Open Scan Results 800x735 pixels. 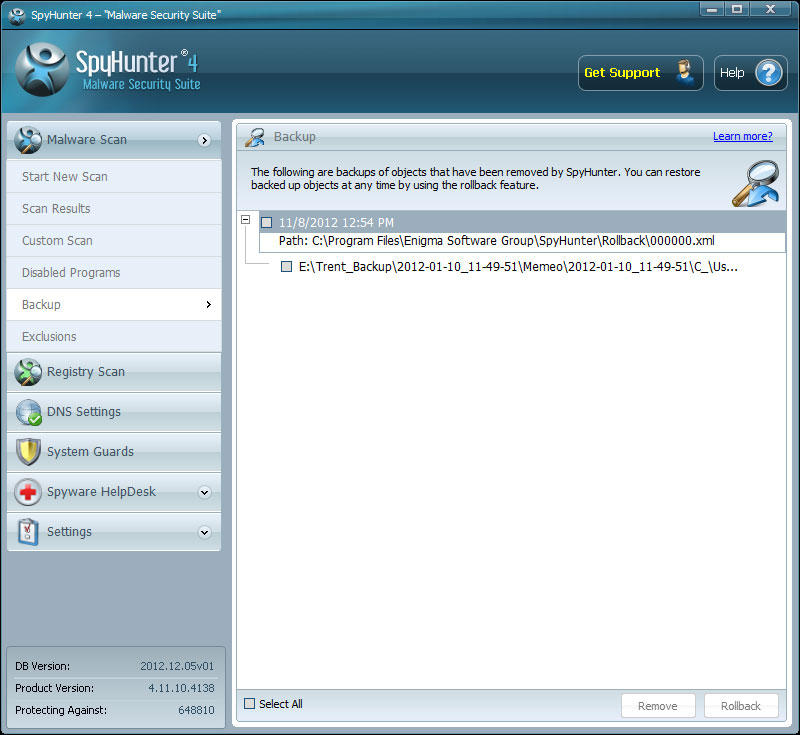pyautogui.click(x=114, y=209)
